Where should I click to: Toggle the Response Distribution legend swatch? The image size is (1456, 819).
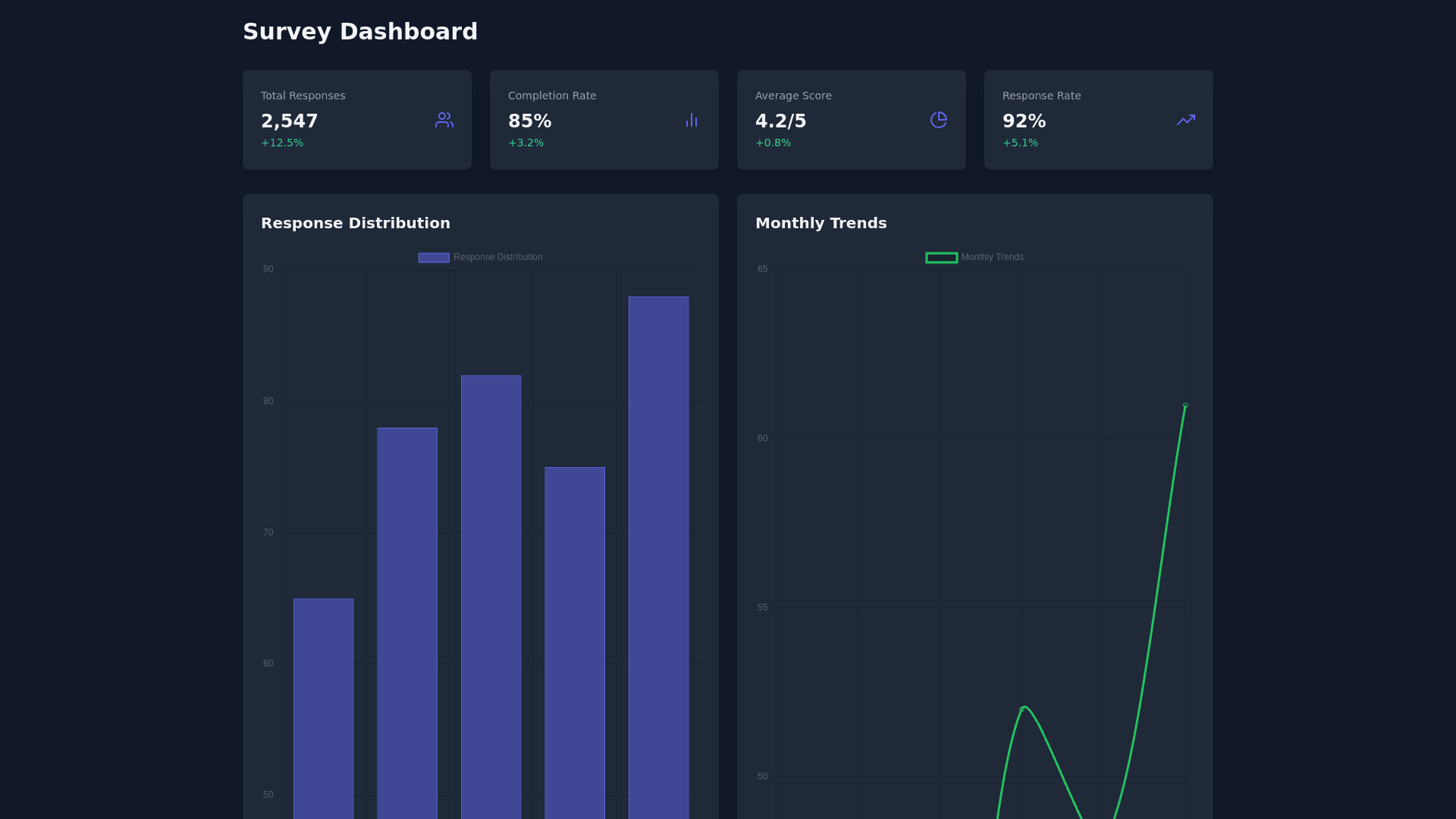point(434,258)
